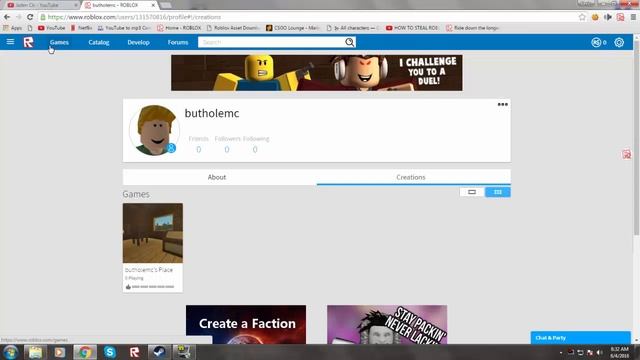640x360 pixels.
Task: Open the Develop page
Action: pyautogui.click(x=138, y=42)
